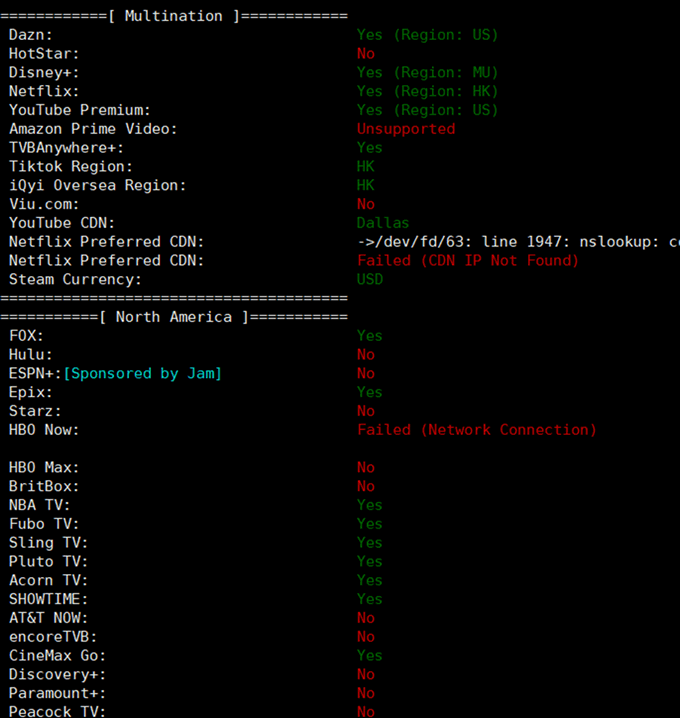
Task: Click the Peacock TV label
Action: 57,712
